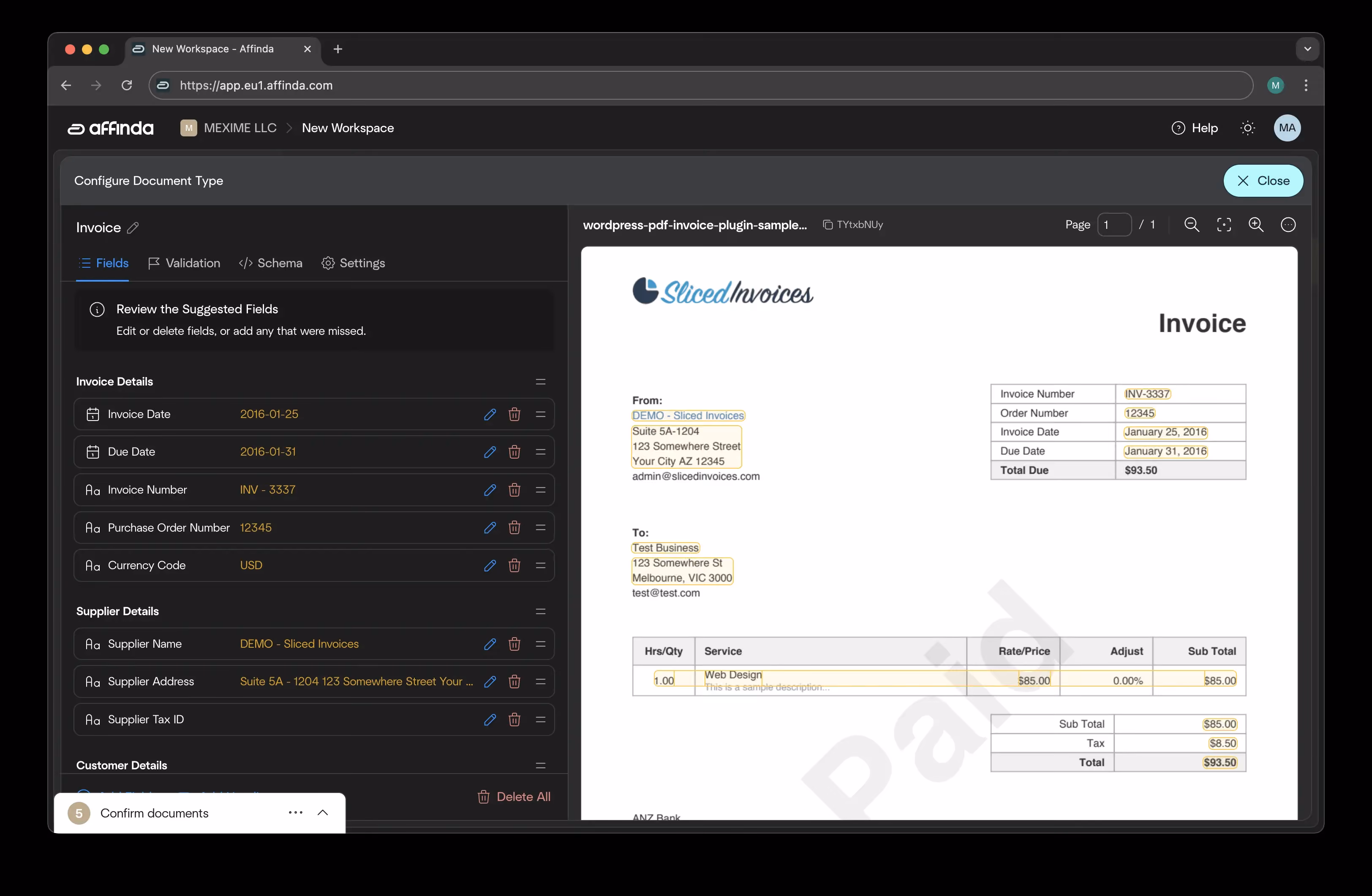Zoom out of the document preview
The height and width of the screenshot is (896, 1372).
tap(1192, 225)
